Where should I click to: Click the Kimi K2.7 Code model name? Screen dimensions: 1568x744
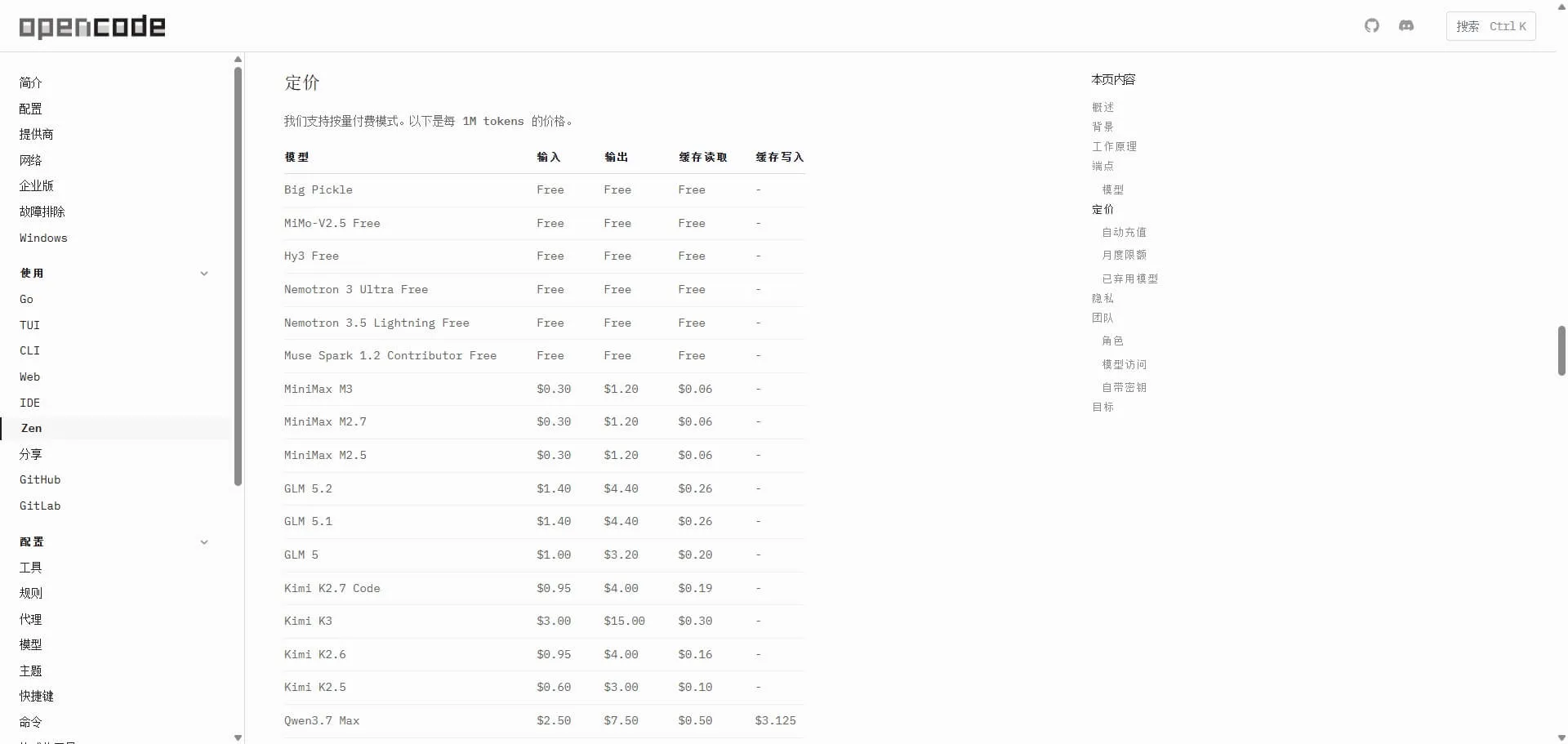(332, 588)
